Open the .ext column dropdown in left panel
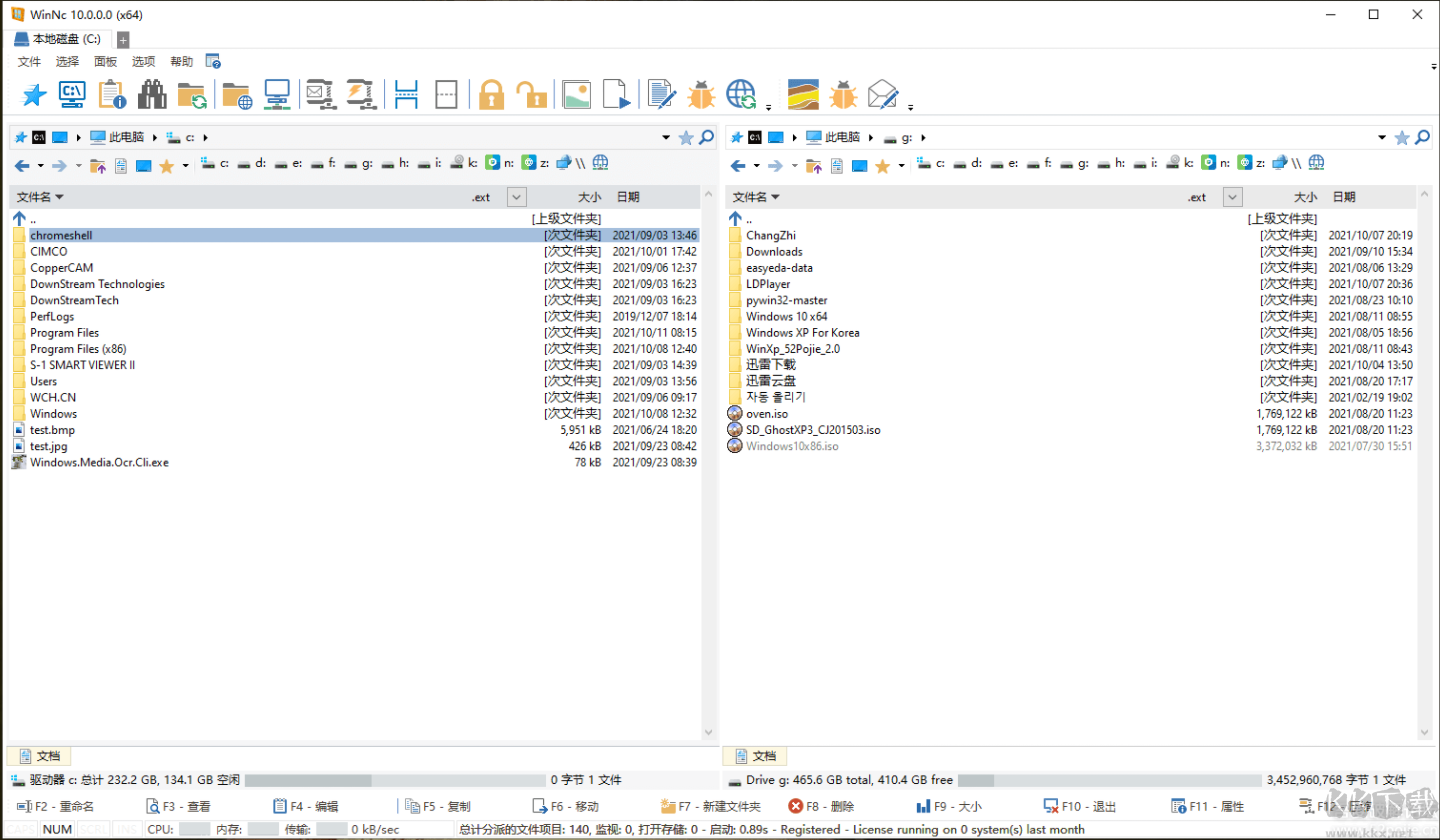The width and height of the screenshot is (1440, 840). [x=516, y=197]
